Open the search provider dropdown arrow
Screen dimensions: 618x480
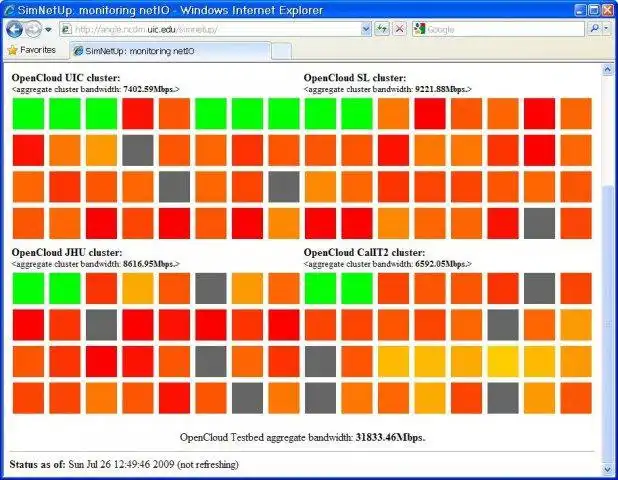pyautogui.click(x=606, y=29)
